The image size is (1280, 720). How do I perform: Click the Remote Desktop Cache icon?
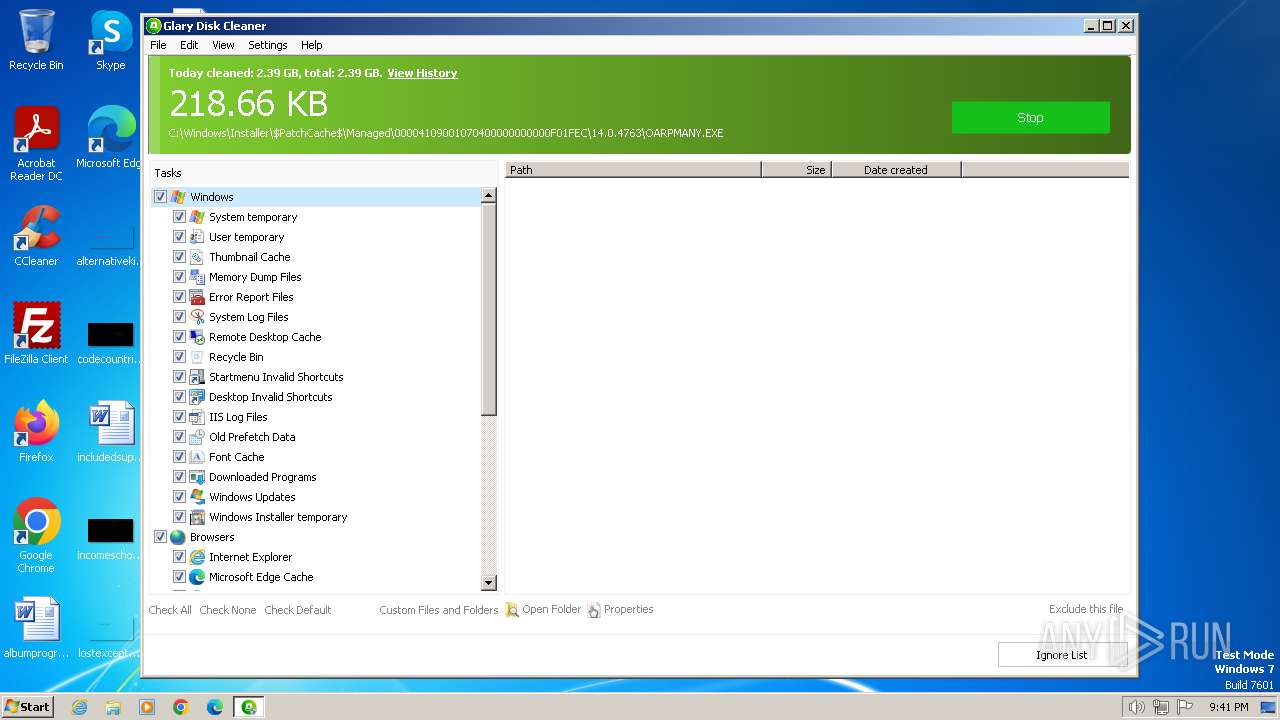coord(197,337)
